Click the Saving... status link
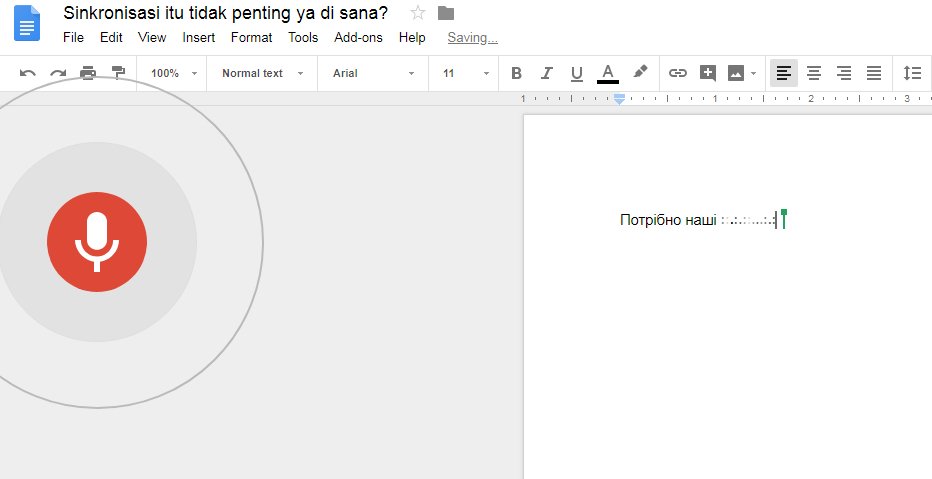This screenshot has height=479, width=932. tap(473, 37)
